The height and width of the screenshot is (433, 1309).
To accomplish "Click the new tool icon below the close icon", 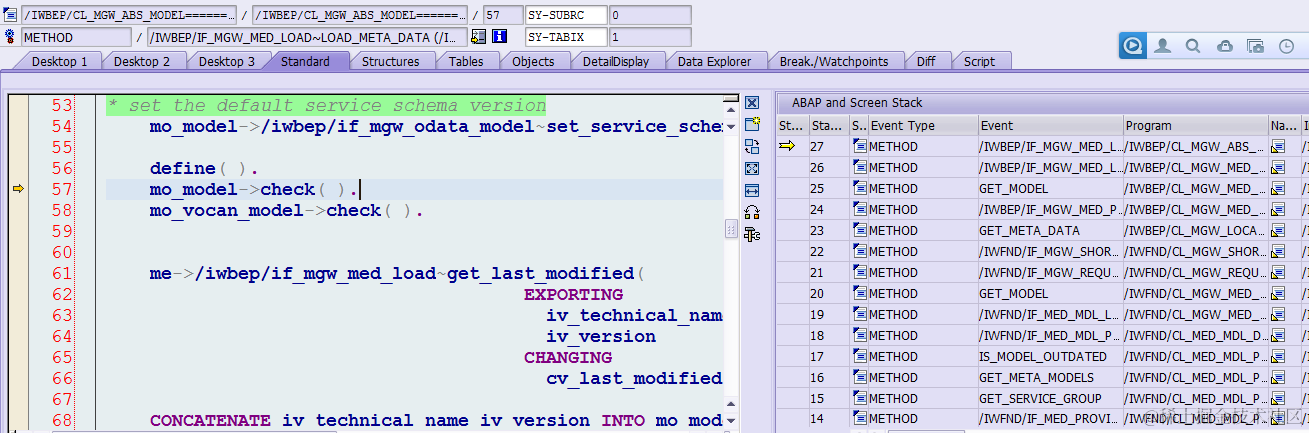I will click(x=752, y=124).
